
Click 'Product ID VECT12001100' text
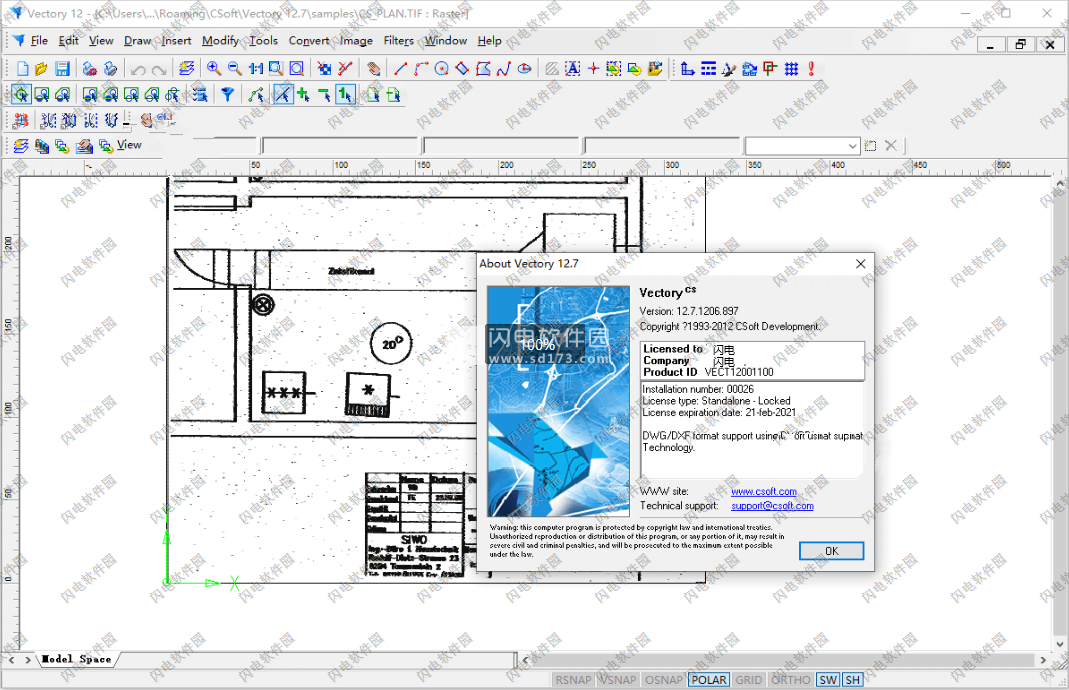pos(708,372)
